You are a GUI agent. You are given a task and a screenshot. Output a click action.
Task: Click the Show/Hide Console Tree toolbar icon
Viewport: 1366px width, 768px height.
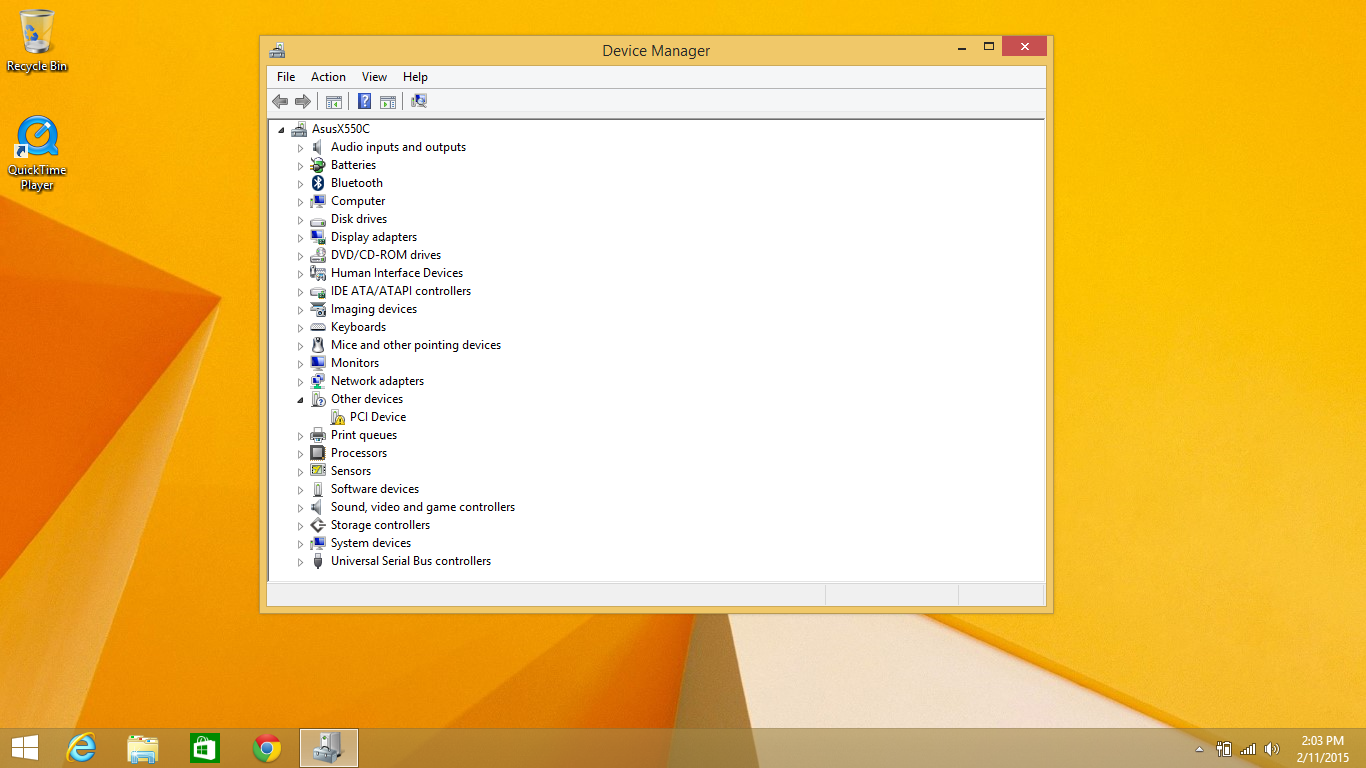(x=334, y=101)
